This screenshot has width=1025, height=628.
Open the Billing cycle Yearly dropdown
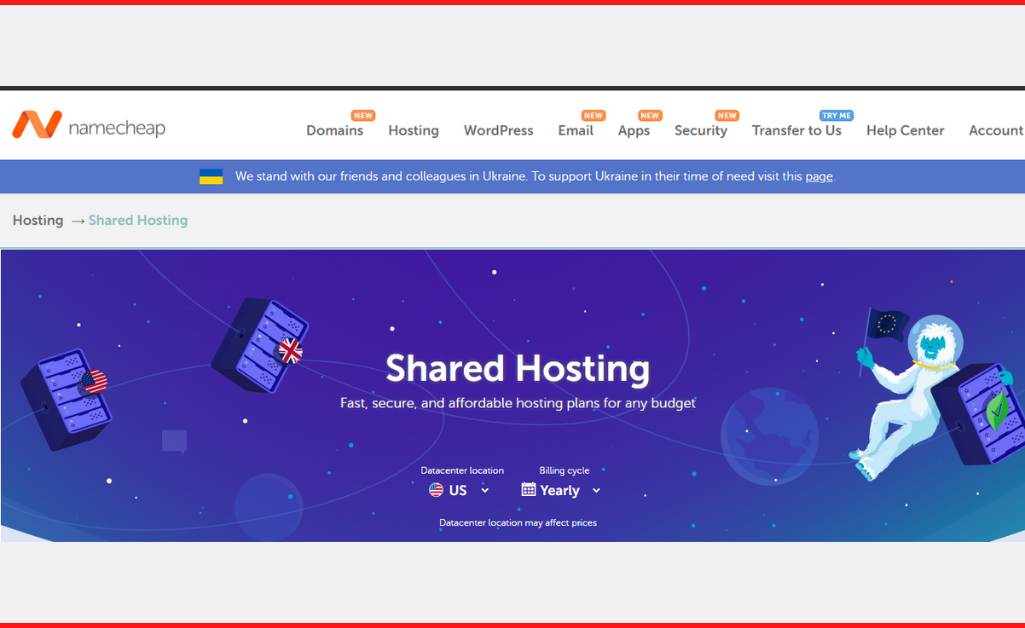click(561, 490)
